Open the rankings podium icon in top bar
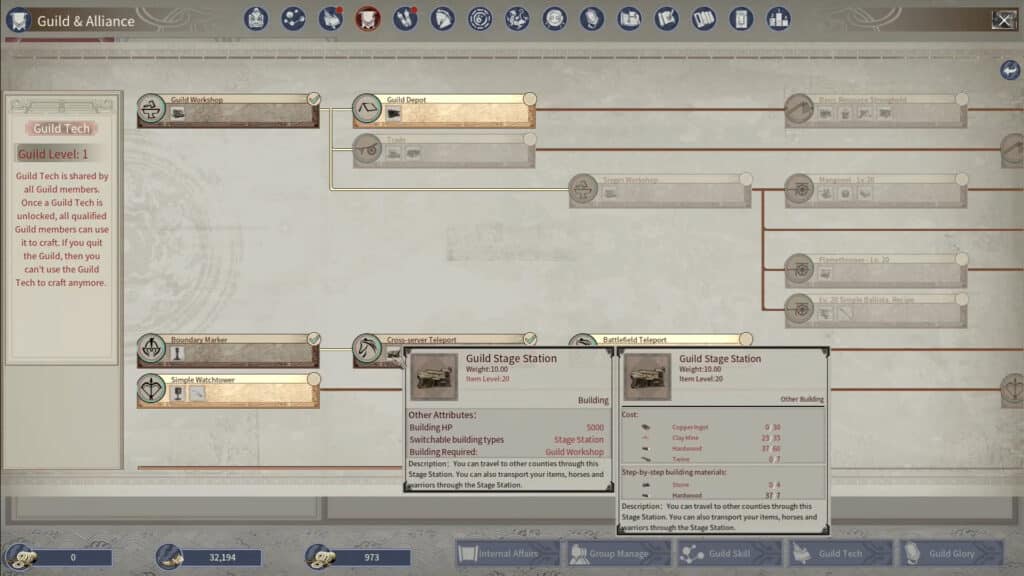Image resolution: width=1024 pixels, height=576 pixels. [778, 19]
